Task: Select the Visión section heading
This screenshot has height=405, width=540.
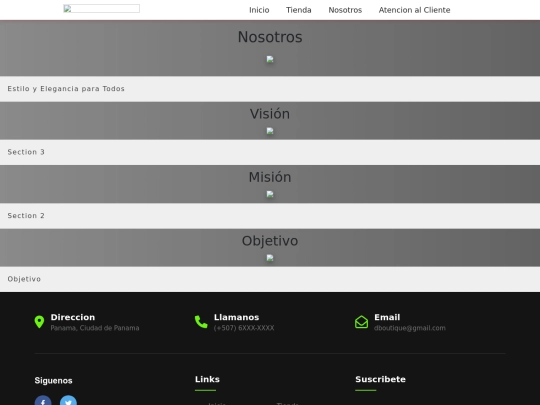Action: 270,114
